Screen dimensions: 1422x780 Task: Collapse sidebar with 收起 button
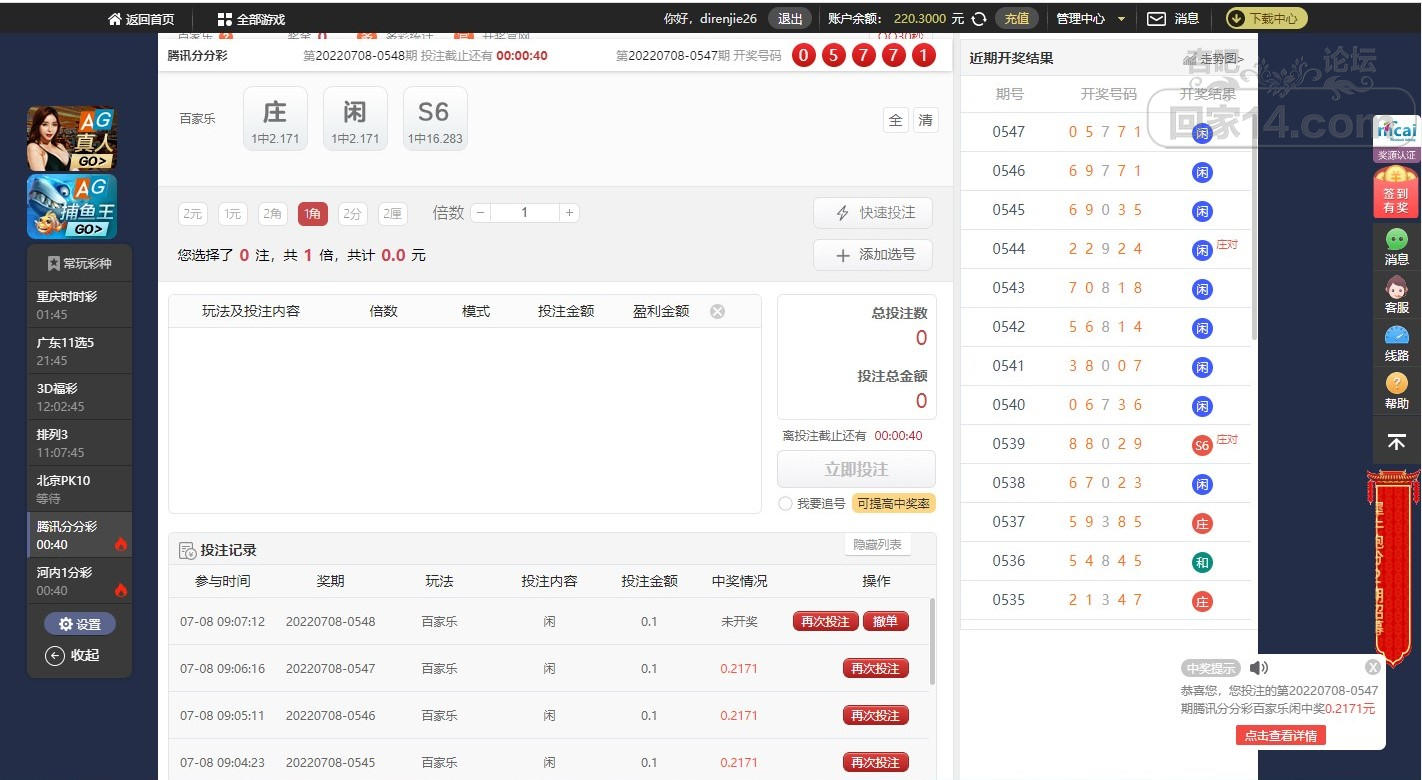pyautogui.click(x=72, y=656)
